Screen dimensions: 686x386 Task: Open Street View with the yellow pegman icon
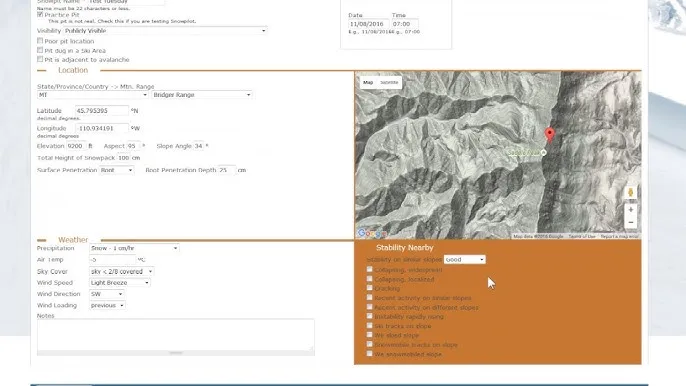630,193
